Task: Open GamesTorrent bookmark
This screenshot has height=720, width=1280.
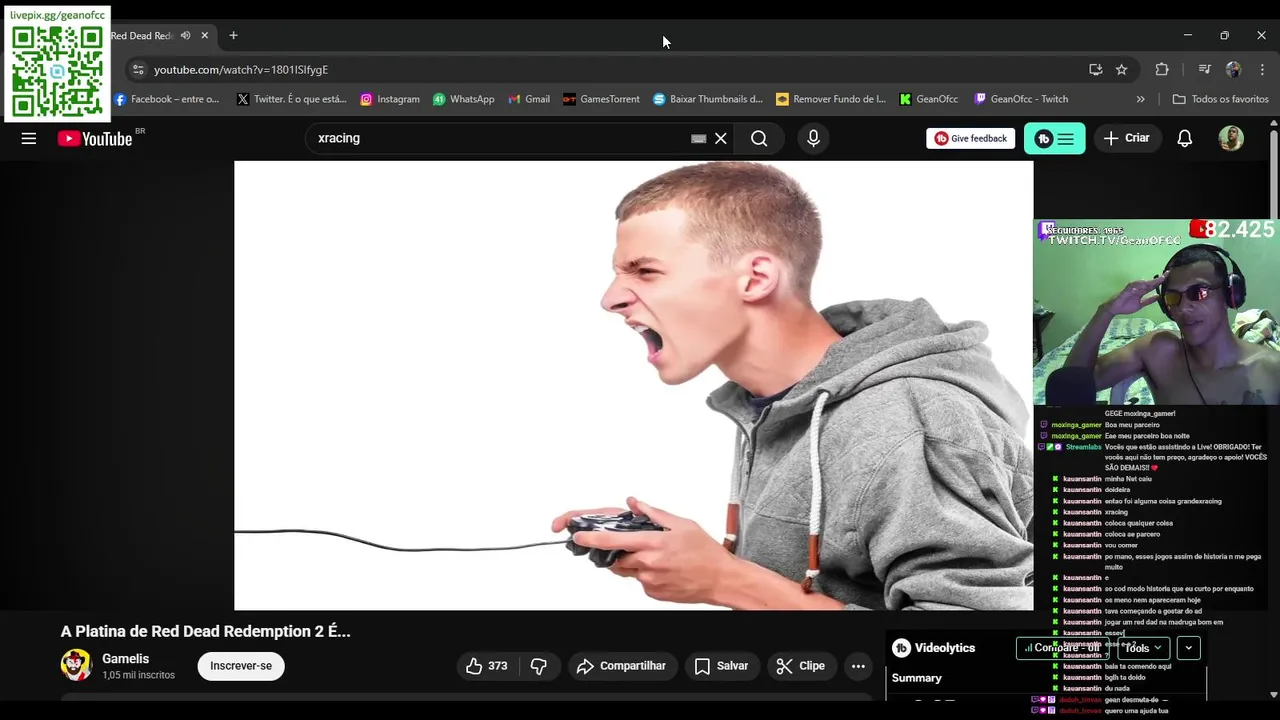Action: [x=601, y=99]
